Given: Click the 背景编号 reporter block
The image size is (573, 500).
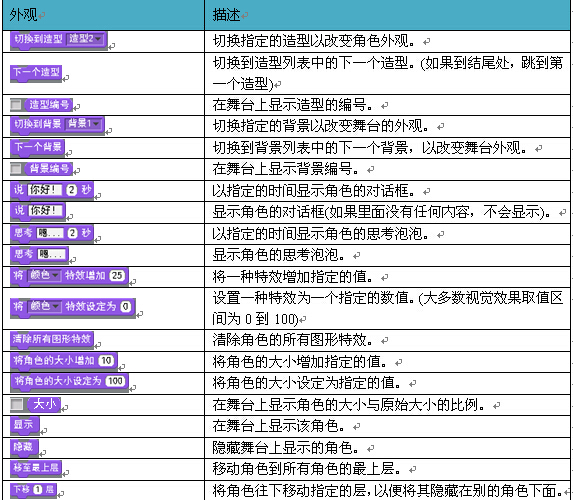Looking at the screenshot, I should pos(49,169).
